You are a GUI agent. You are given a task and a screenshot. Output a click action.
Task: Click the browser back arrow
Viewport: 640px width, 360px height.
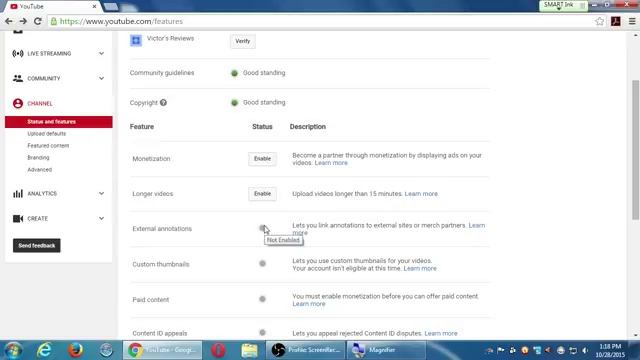[x=9, y=21]
